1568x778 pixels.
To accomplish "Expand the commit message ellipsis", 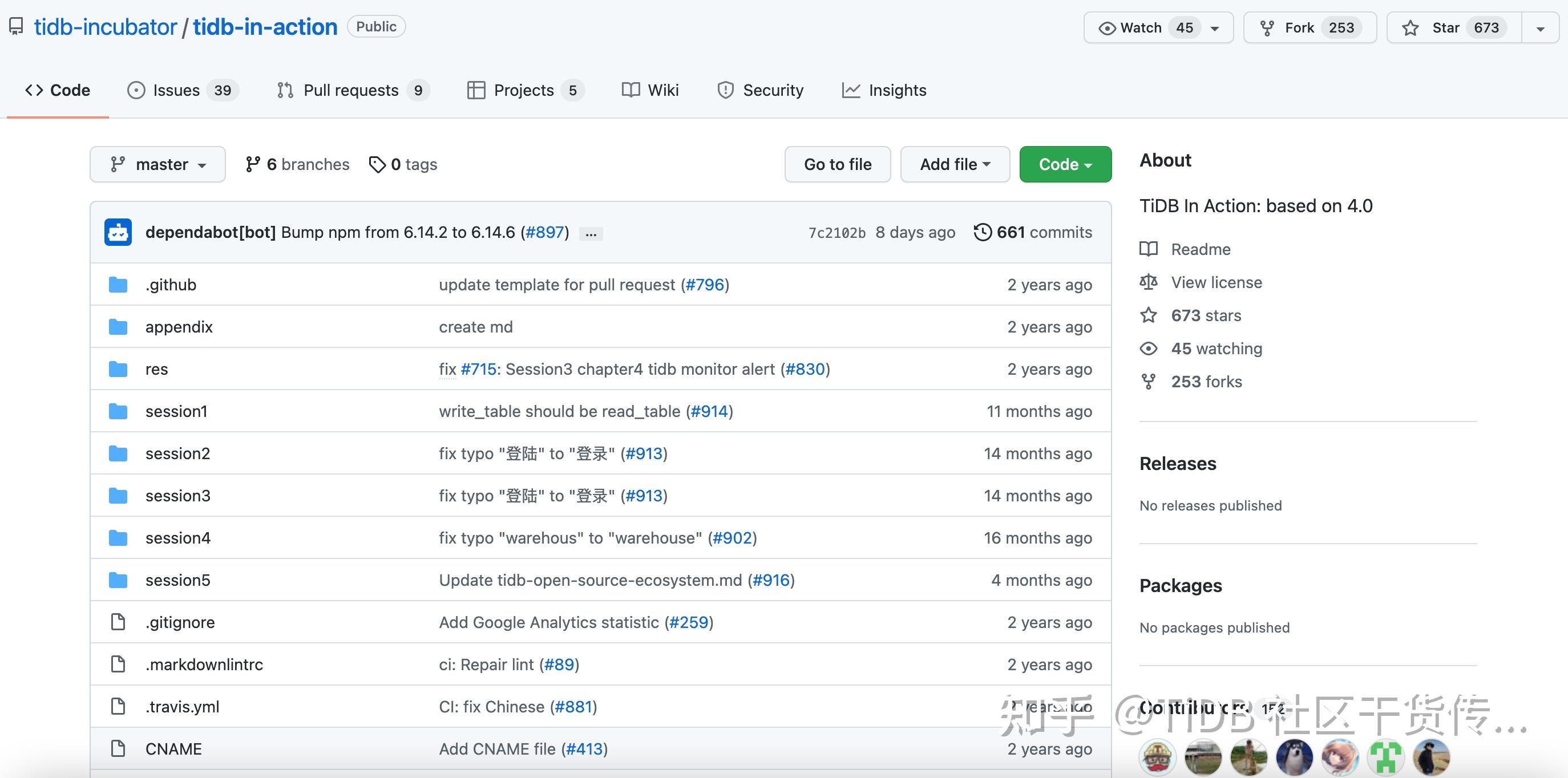I will (x=591, y=234).
